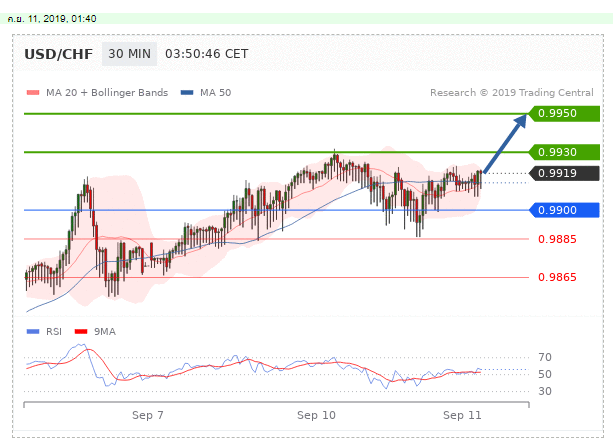Click the RSI legend label
This screenshot has height=448, width=613.
pyautogui.click(x=54, y=332)
